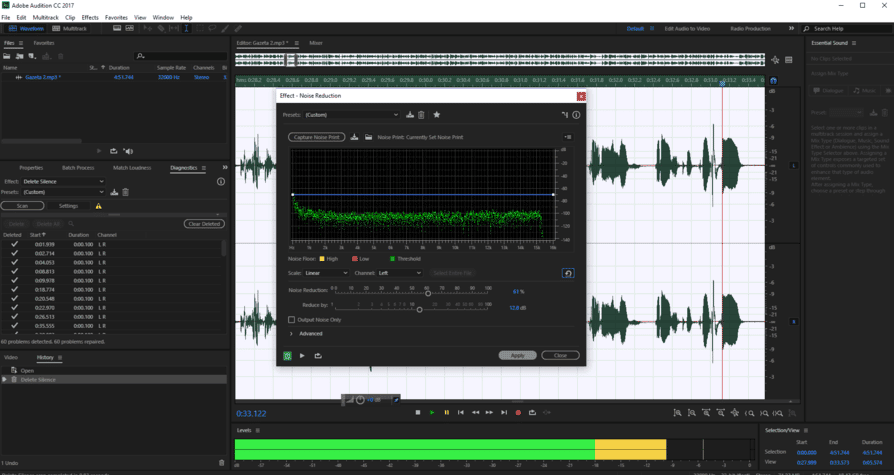Reset the noise floor curve

pos(568,273)
